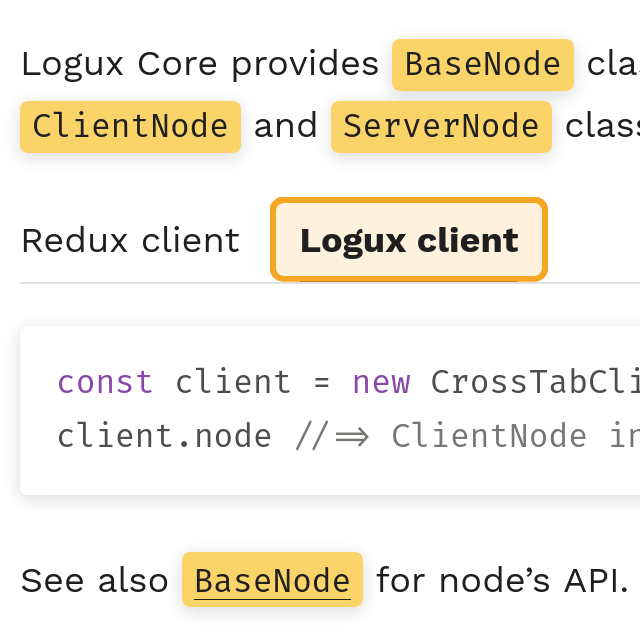Click the ServerNode highlighted code label
This screenshot has height=641, width=640.
441,127
